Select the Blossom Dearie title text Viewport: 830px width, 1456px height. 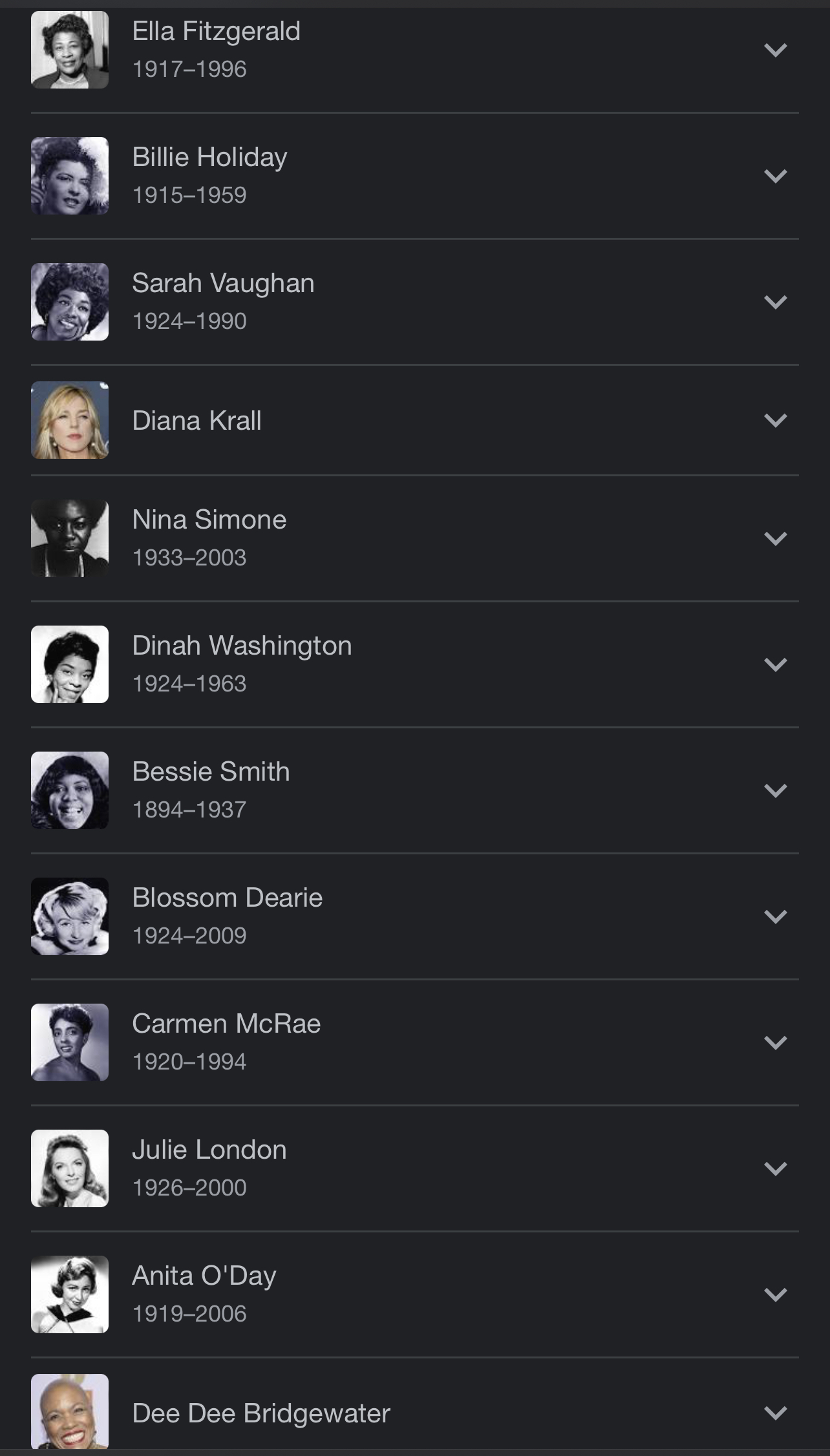click(x=227, y=898)
